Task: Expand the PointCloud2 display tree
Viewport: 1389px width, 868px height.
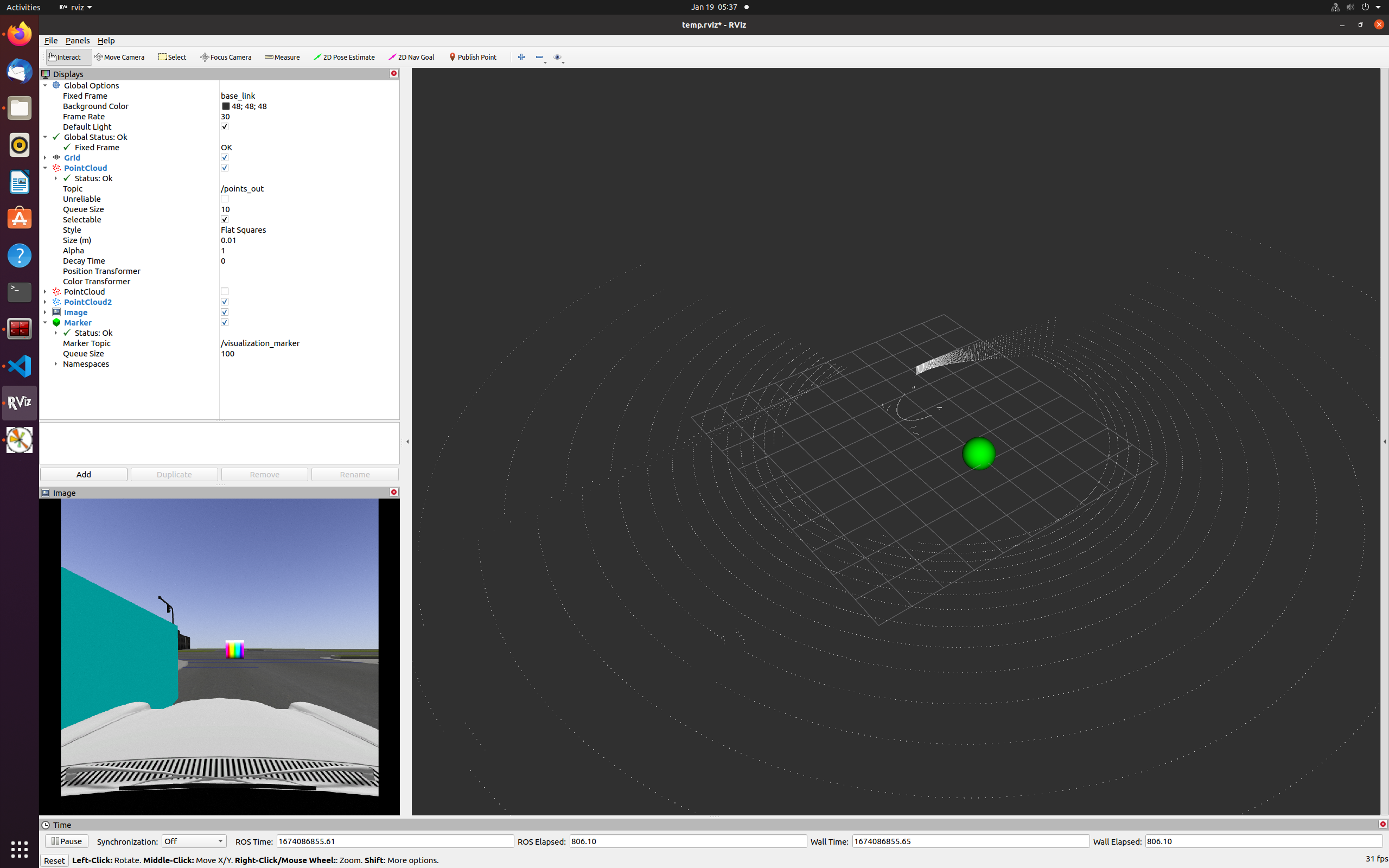Action: 46,302
